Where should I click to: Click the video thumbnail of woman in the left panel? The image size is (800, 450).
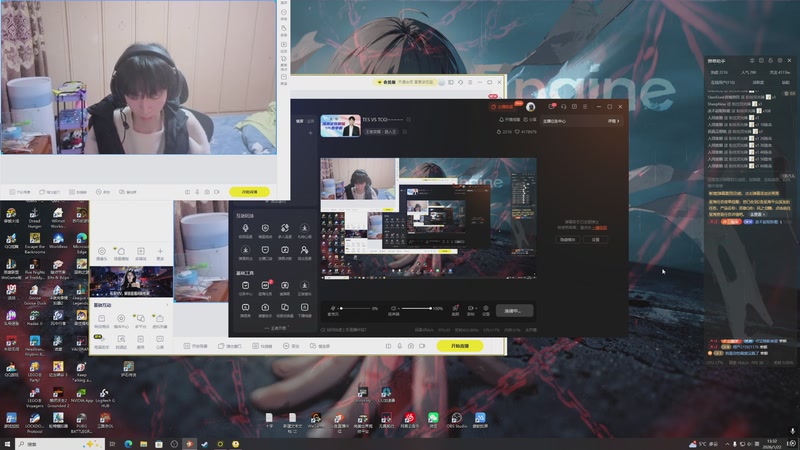pos(131,281)
